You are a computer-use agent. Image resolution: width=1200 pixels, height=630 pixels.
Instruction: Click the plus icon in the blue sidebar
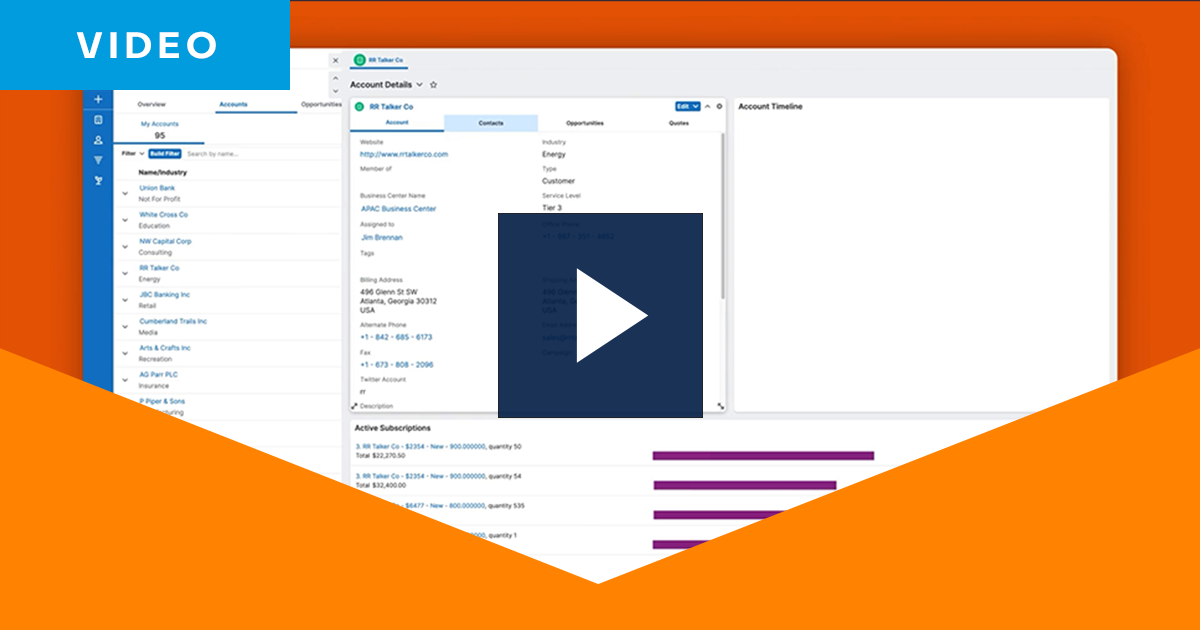click(x=98, y=99)
